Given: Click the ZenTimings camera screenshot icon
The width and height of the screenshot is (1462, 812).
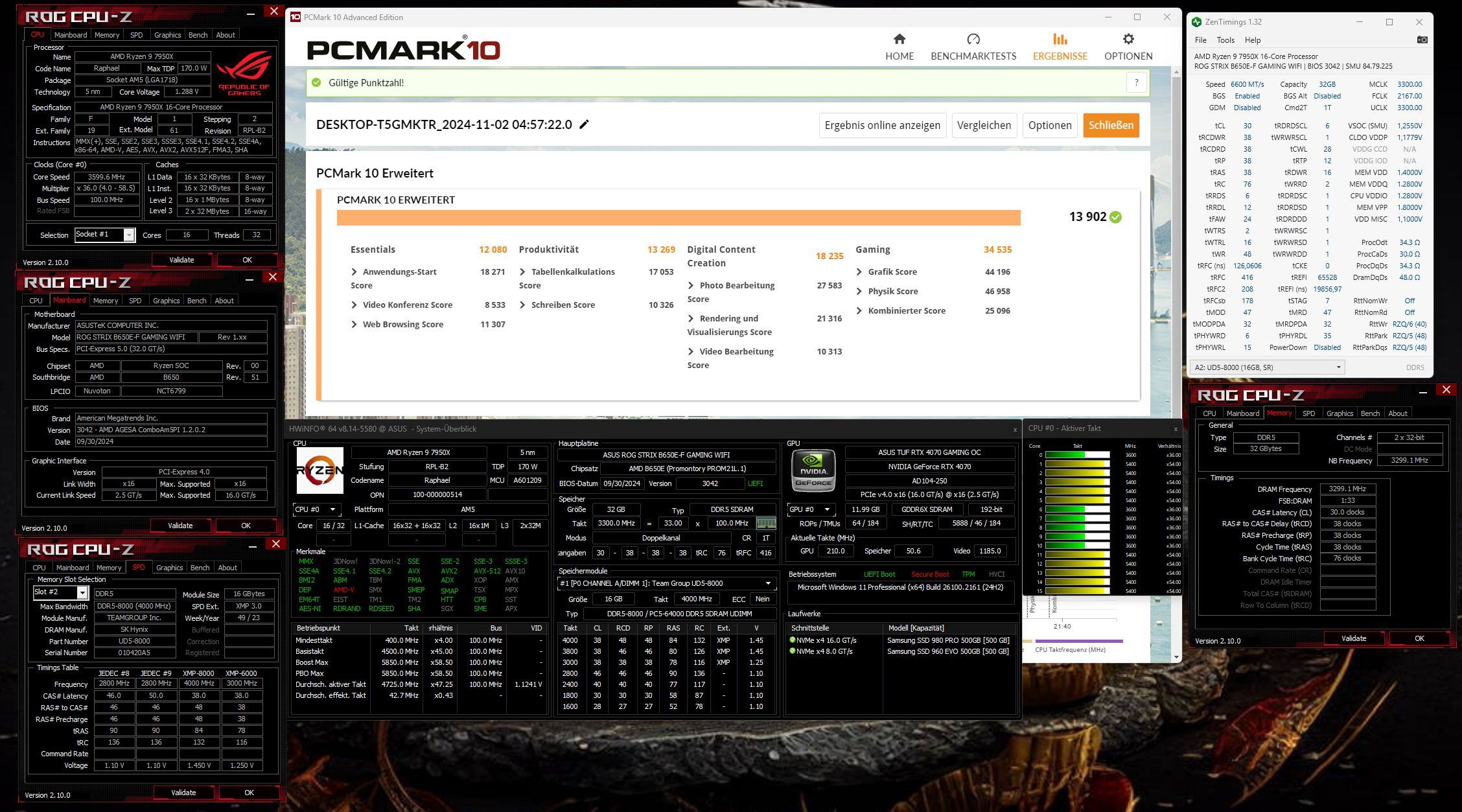Looking at the screenshot, I should (1422, 40).
